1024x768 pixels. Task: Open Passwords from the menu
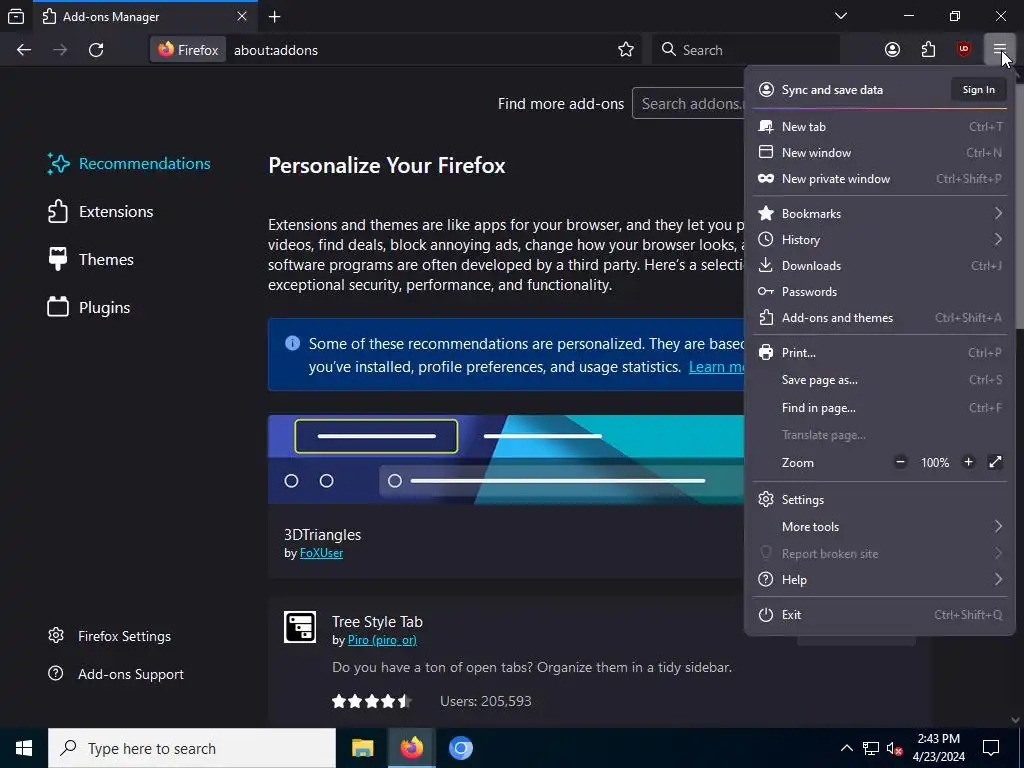click(880, 292)
